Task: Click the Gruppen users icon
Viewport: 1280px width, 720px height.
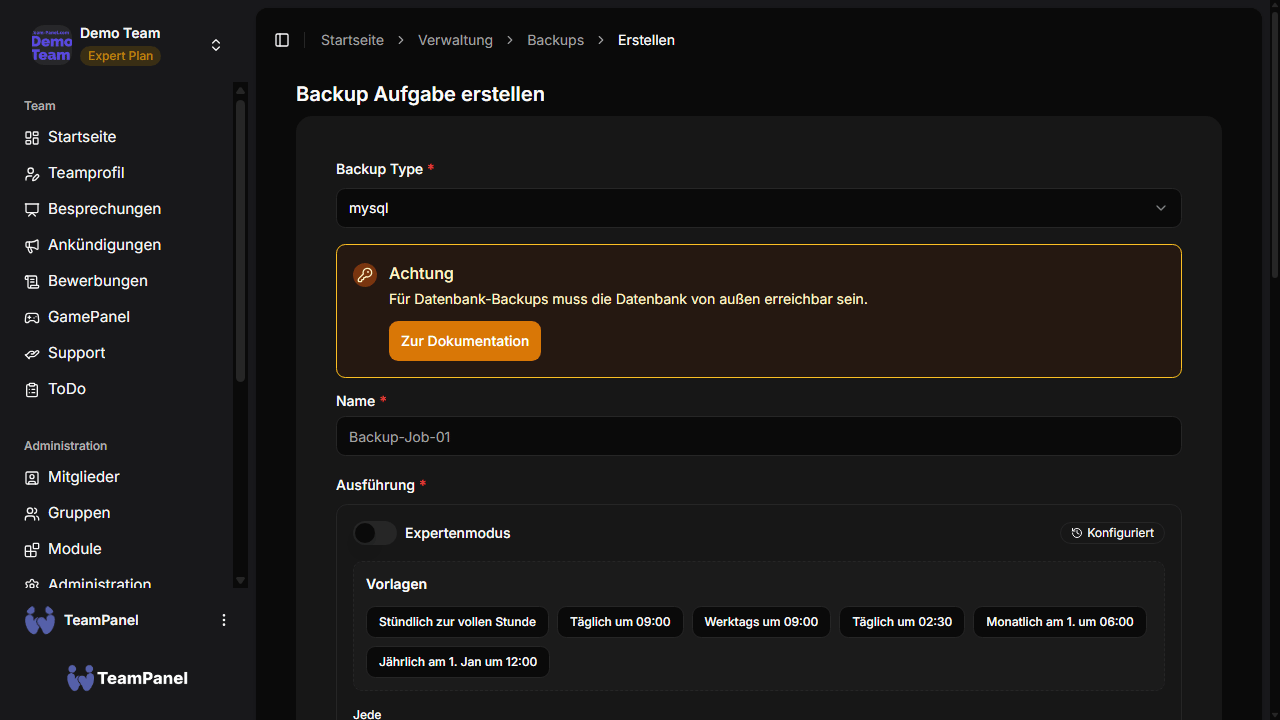Action: (31, 513)
